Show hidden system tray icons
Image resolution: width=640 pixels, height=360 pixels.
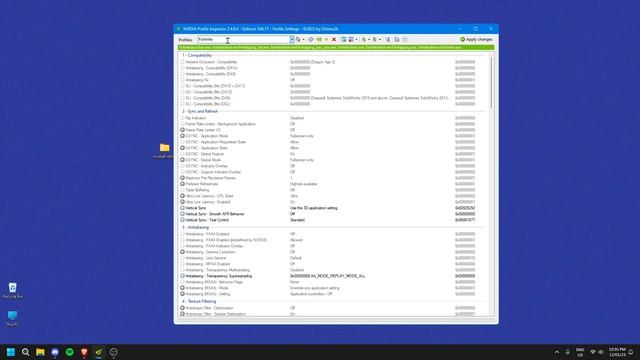pyautogui.click(x=557, y=352)
